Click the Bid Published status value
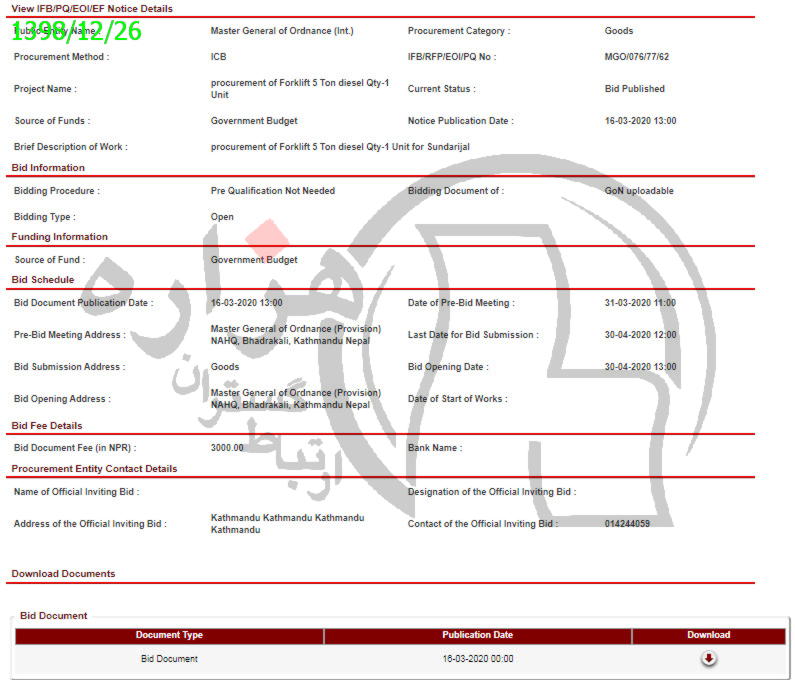The image size is (795, 680). (x=634, y=89)
